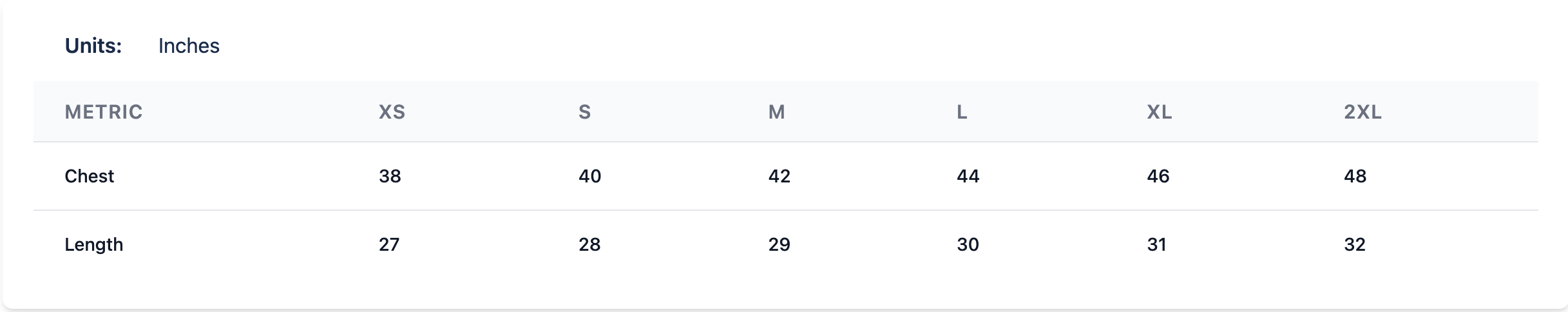Select the Length row label
The height and width of the screenshot is (312, 1568).
click(93, 244)
